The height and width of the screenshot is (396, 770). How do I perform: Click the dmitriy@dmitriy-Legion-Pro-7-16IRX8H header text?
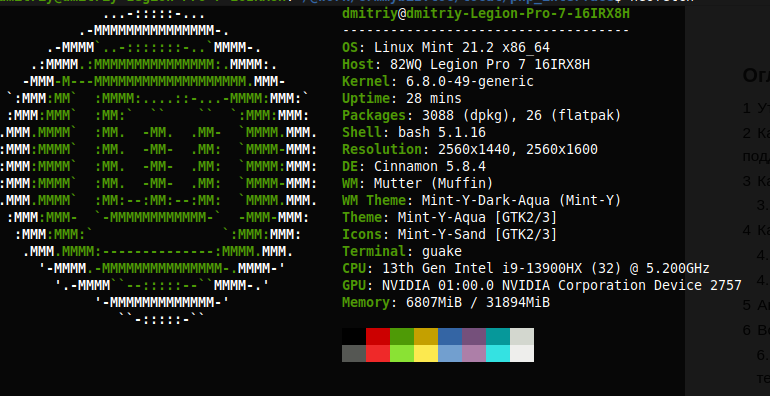486,14
